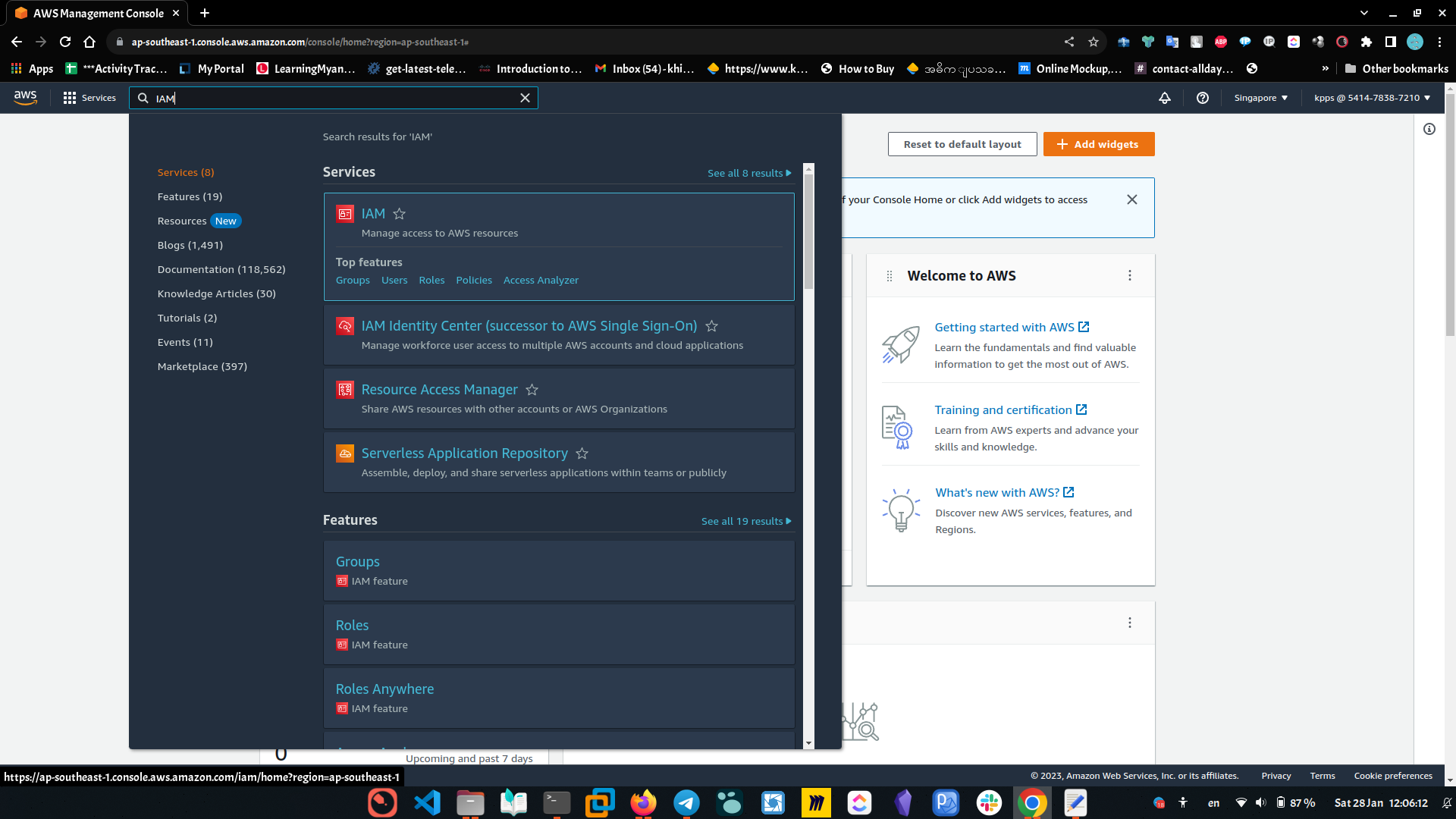Open Cookie preferences in footer
Screen dimensions: 1456x819
click(x=1393, y=776)
